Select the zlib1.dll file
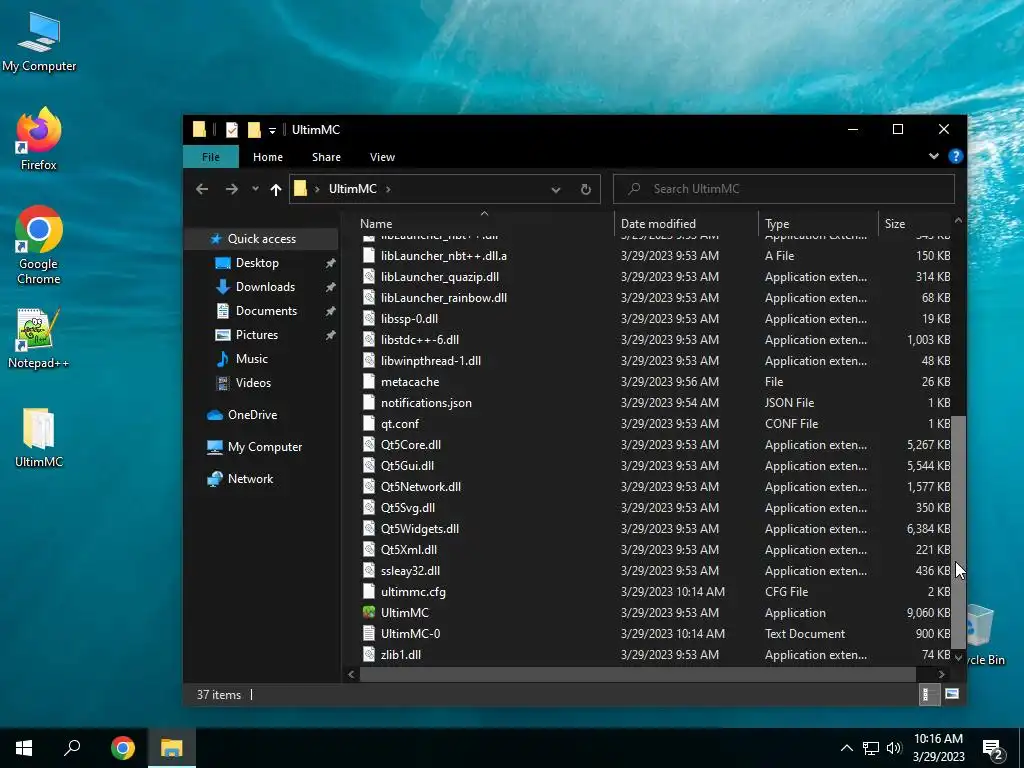The width and height of the screenshot is (1024, 768). coord(400,654)
